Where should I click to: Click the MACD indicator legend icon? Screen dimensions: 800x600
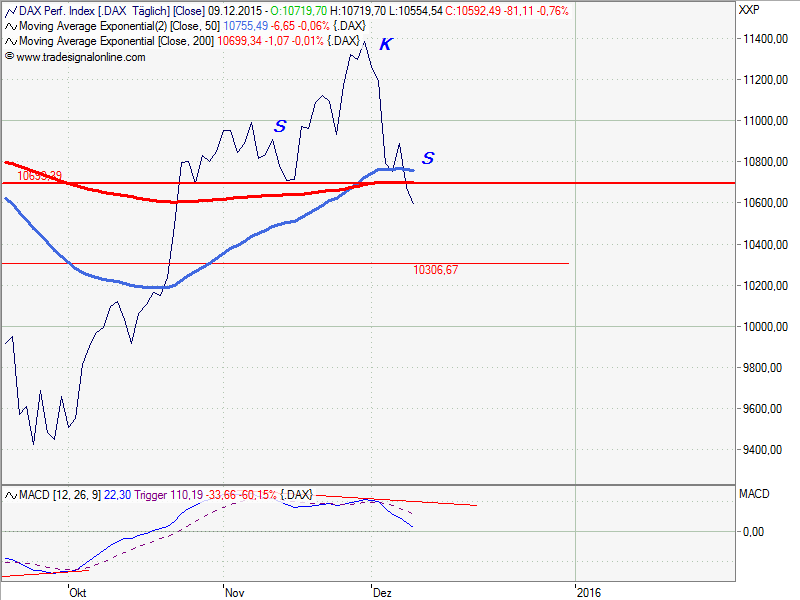10,495
